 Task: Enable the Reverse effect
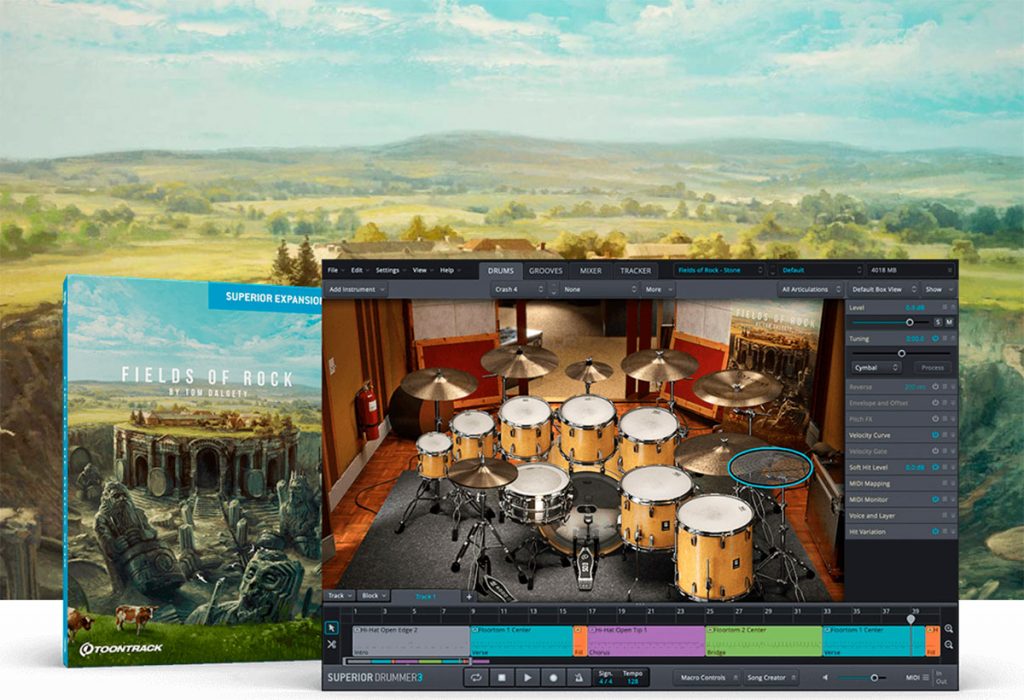(x=935, y=387)
